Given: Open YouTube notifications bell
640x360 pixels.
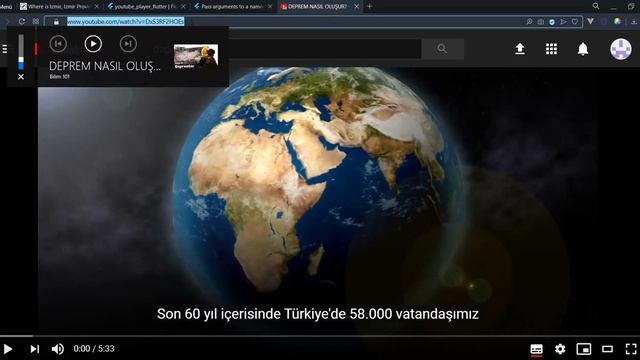Looking at the screenshot, I should (x=583, y=49).
